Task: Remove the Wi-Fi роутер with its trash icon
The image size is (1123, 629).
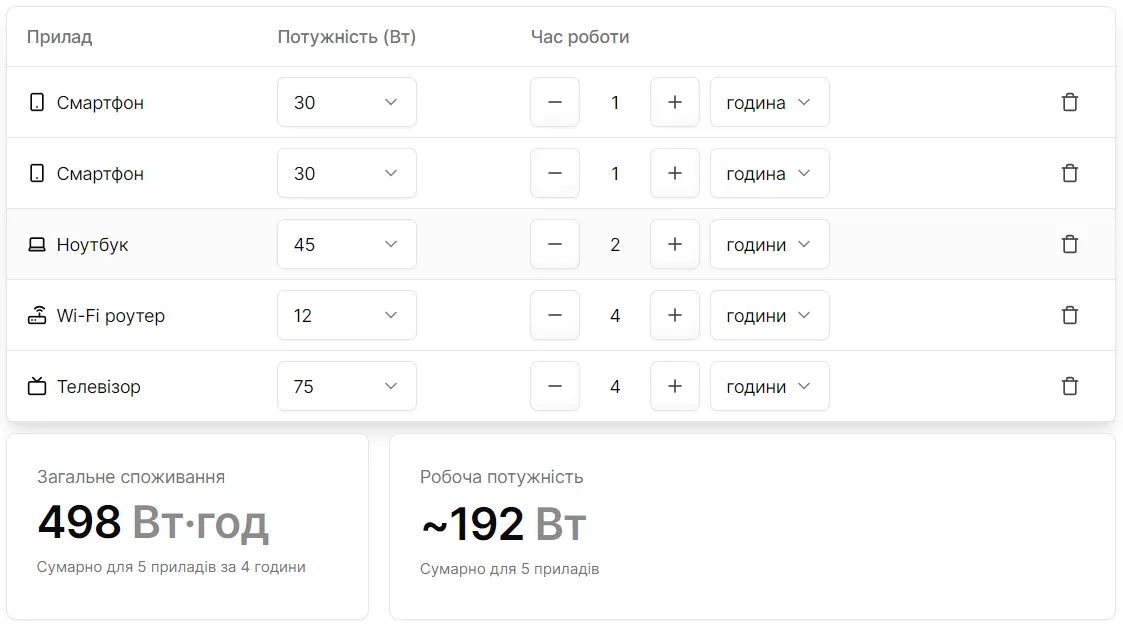Action: (x=1070, y=315)
